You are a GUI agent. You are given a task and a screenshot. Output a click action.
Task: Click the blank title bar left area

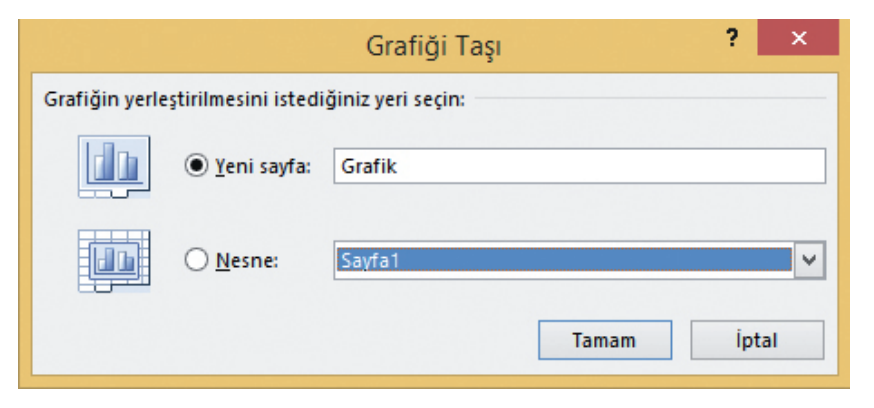tap(150, 45)
